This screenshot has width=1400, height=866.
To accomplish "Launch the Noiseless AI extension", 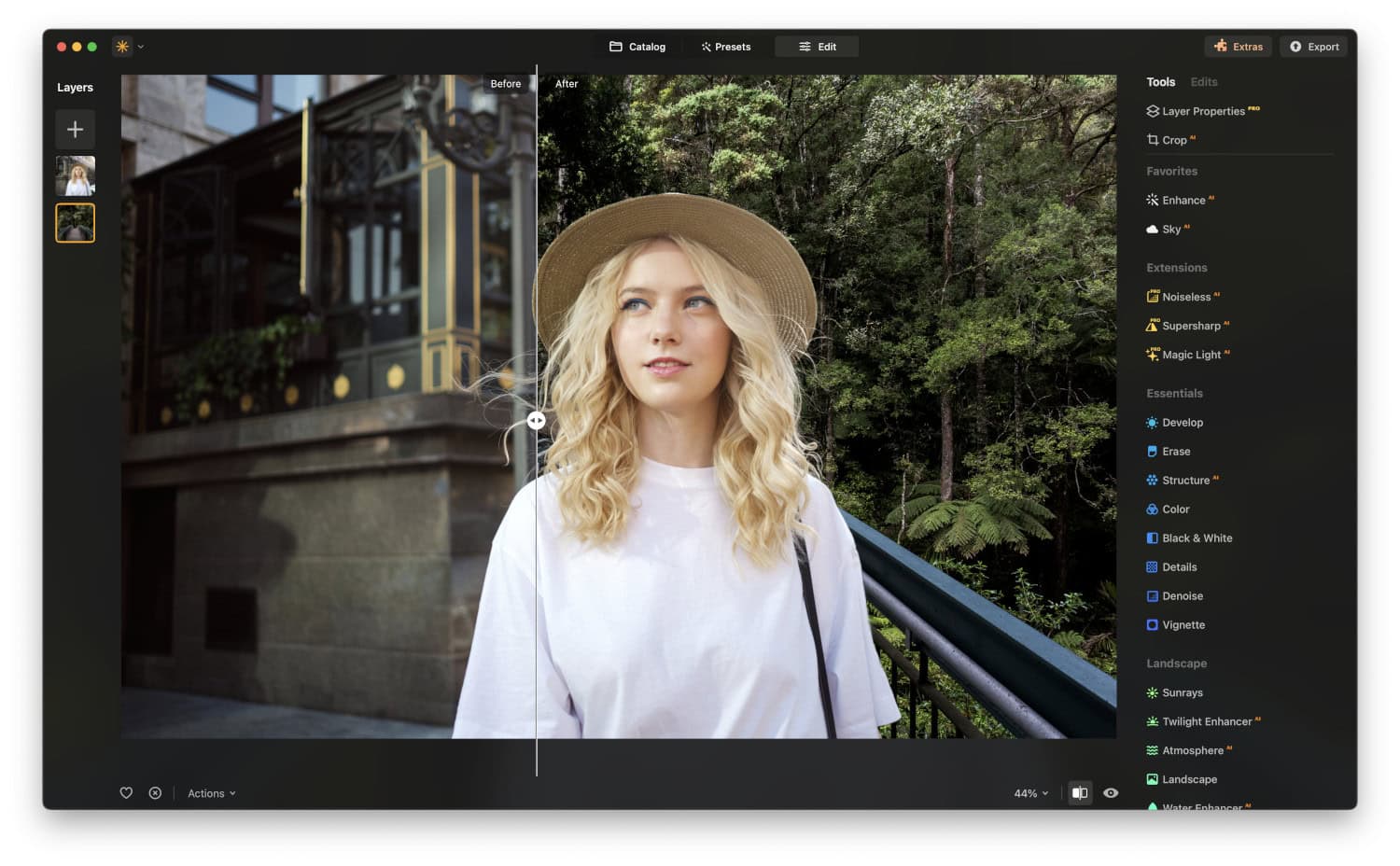I will (x=1189, y=297).
